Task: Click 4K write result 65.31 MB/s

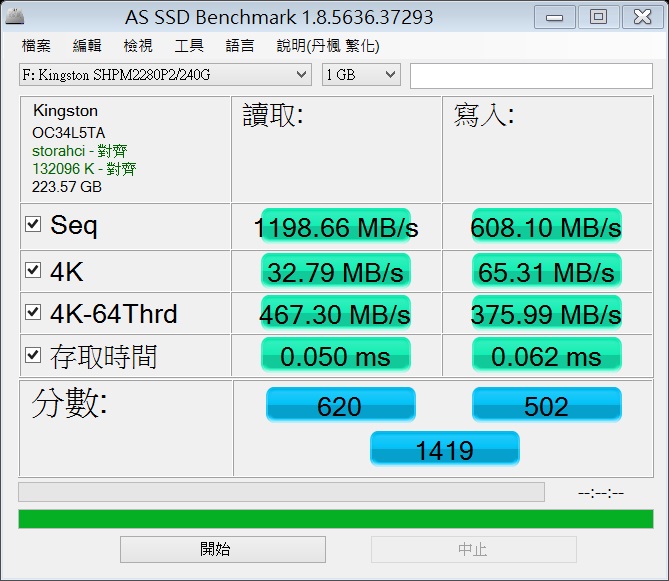Action: tap(546, 271)
